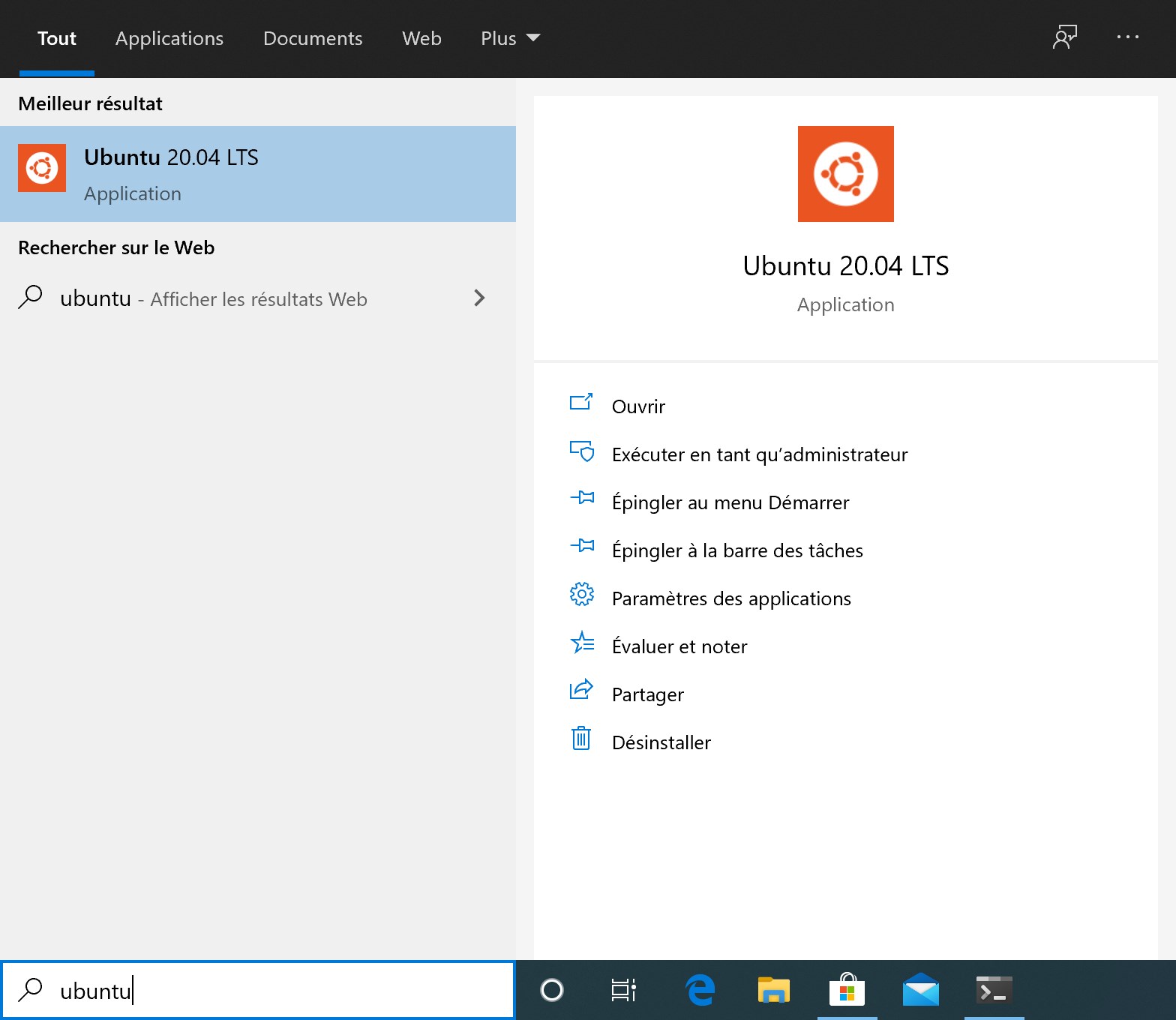Open Mail app from taskbar

coord(921,990)
